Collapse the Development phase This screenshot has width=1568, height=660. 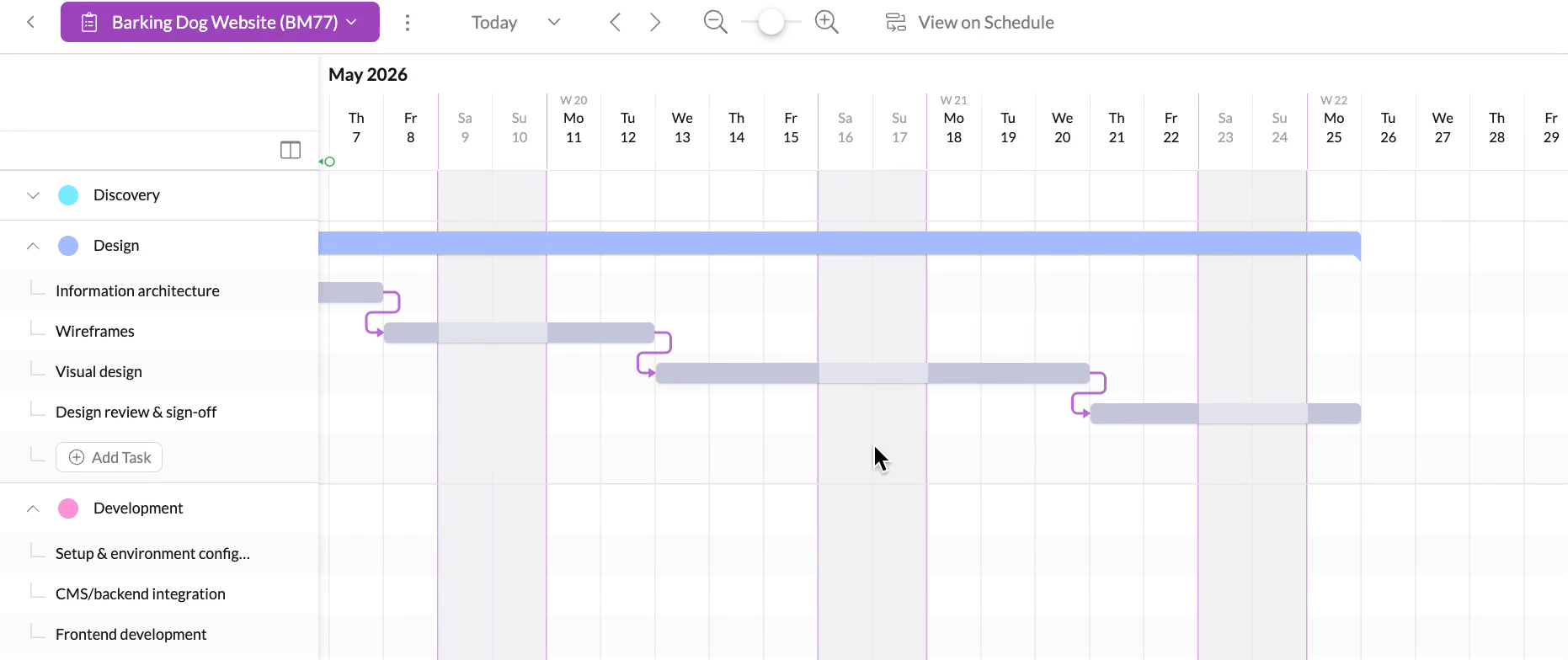[33, 508]
